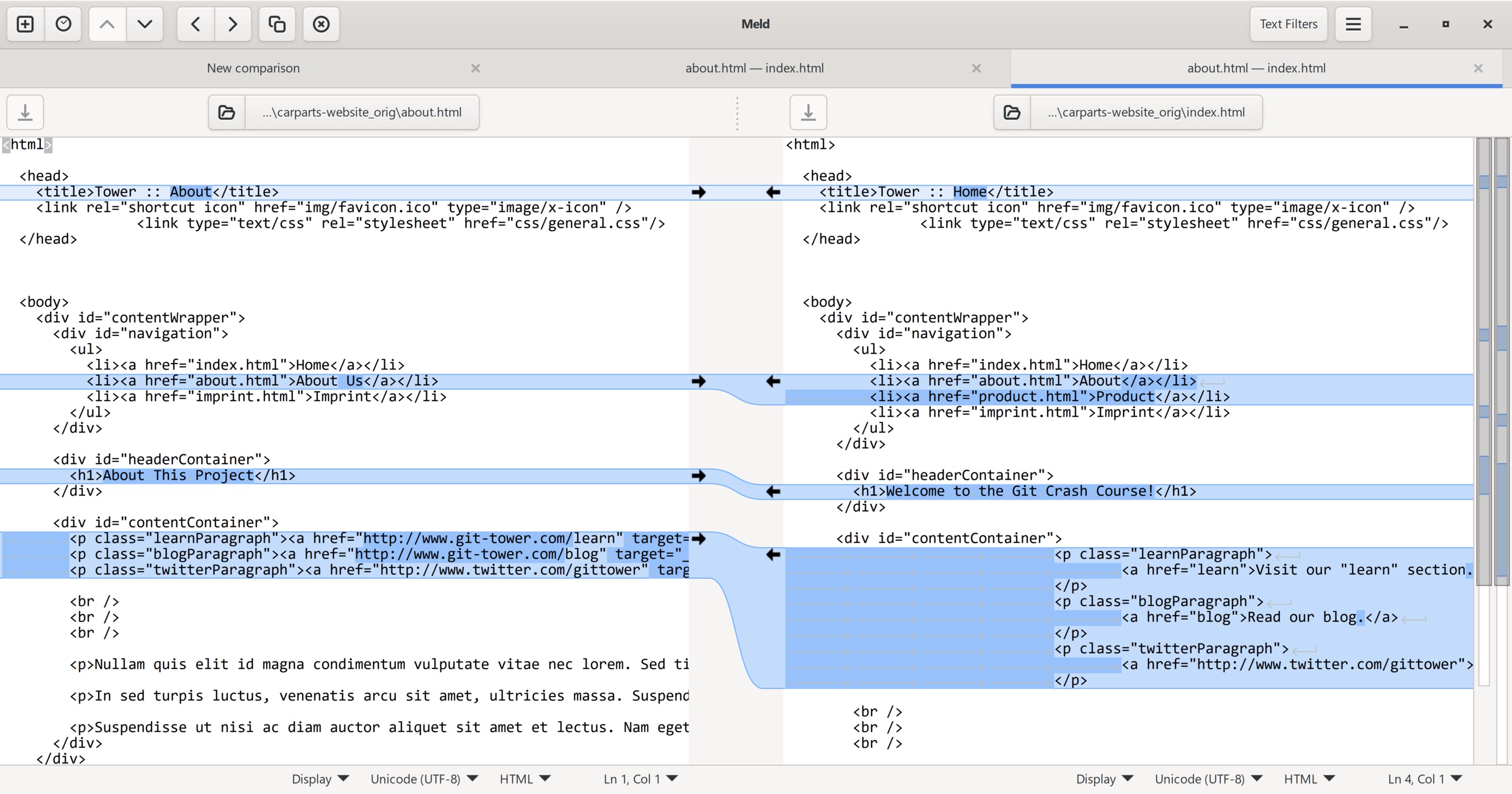Go to next change with down arrow
The height and width of the screenshot is (794, 1512).
click(x=144, y=24)
